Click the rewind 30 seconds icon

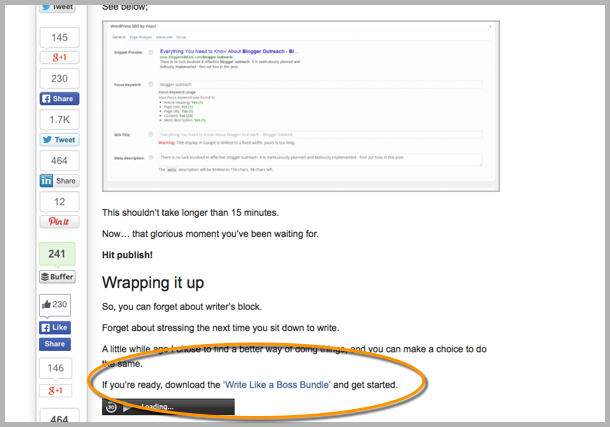pyautogui.click(x=111, y=407)
